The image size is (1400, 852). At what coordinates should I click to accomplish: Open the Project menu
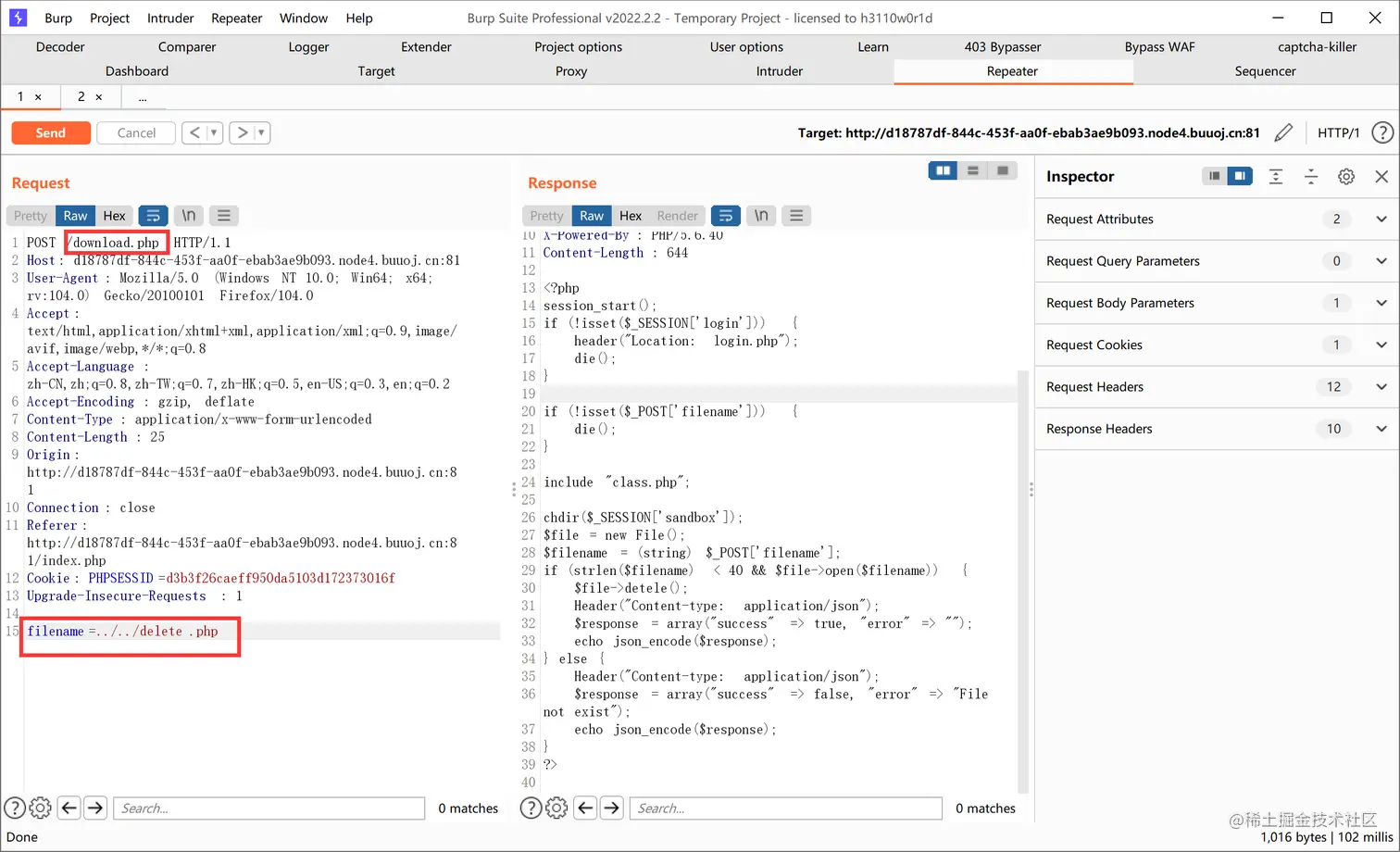coord(109,18)
